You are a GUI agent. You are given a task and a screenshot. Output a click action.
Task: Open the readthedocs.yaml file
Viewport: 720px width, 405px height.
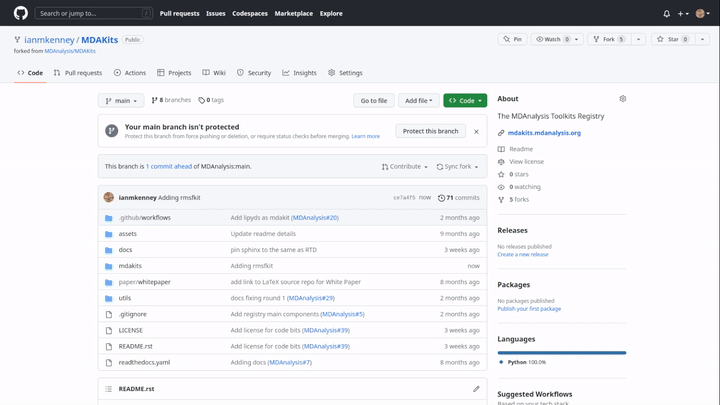pyautogui.click(x=144, y=362)
